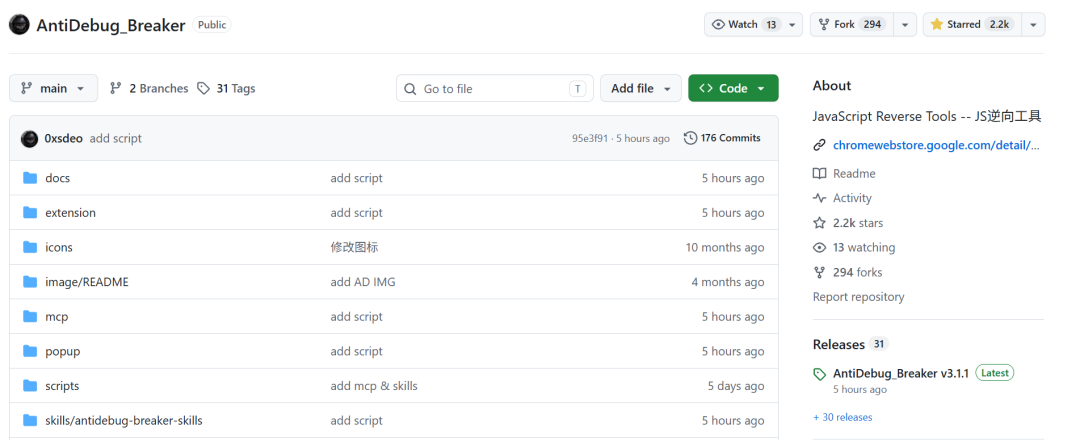Open the latest commit message add script

(x=116, y=138)
